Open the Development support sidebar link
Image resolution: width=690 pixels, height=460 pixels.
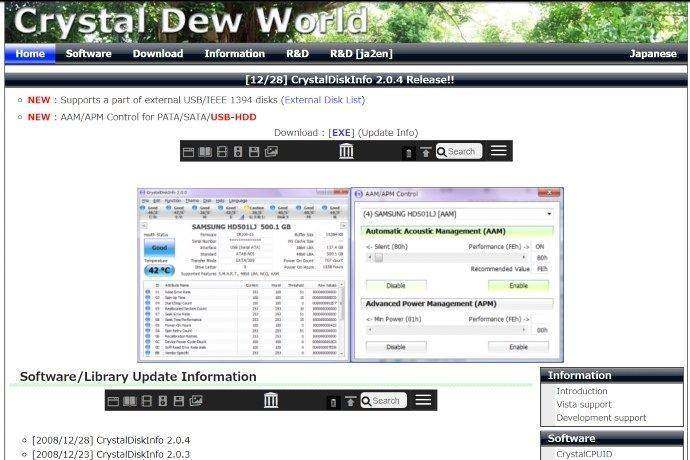click(601, 418)
